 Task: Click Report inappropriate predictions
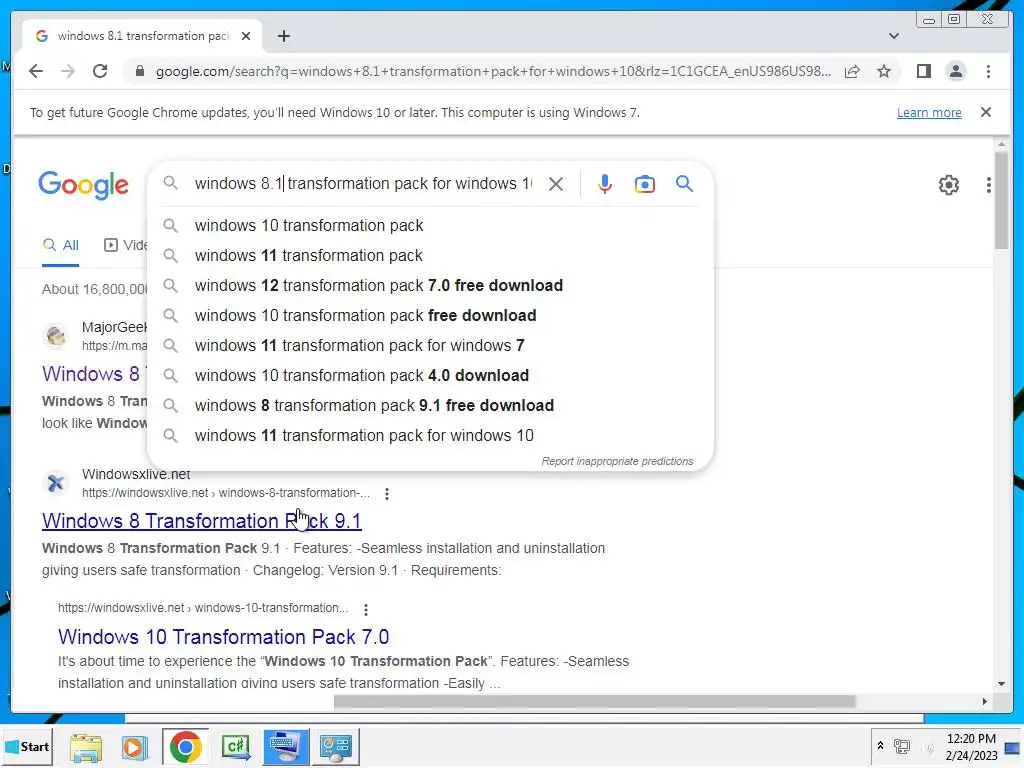(617, 461)
